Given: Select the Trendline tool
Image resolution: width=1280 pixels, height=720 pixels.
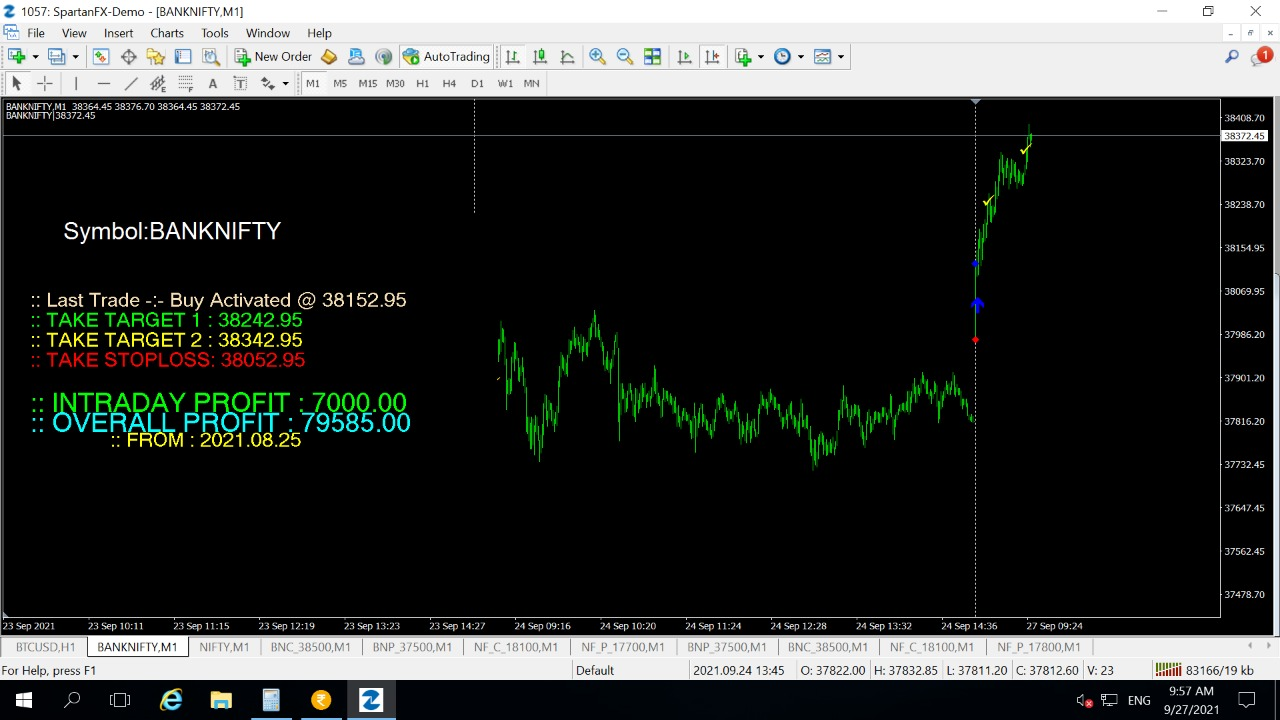Looking at the screenshot, I should [x=131, y=83].
